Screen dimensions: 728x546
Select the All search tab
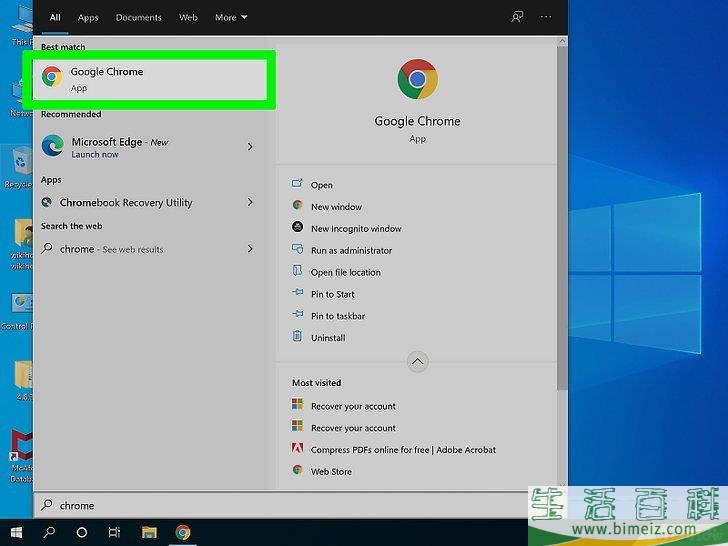55,17
